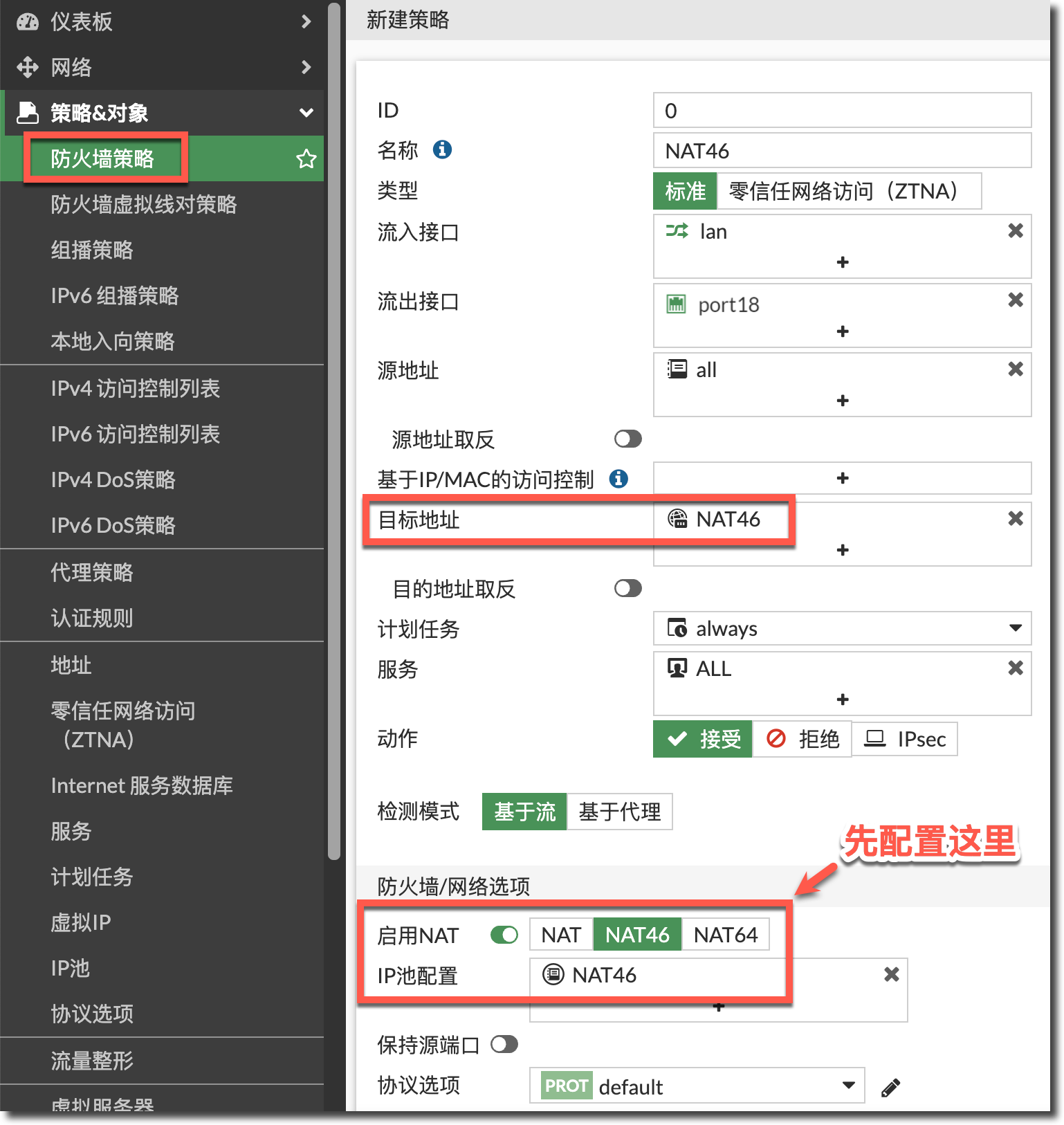Click the 名称 input field containing NAT46
Viewport: 1064px width, 1125px height.
point(842,151)
